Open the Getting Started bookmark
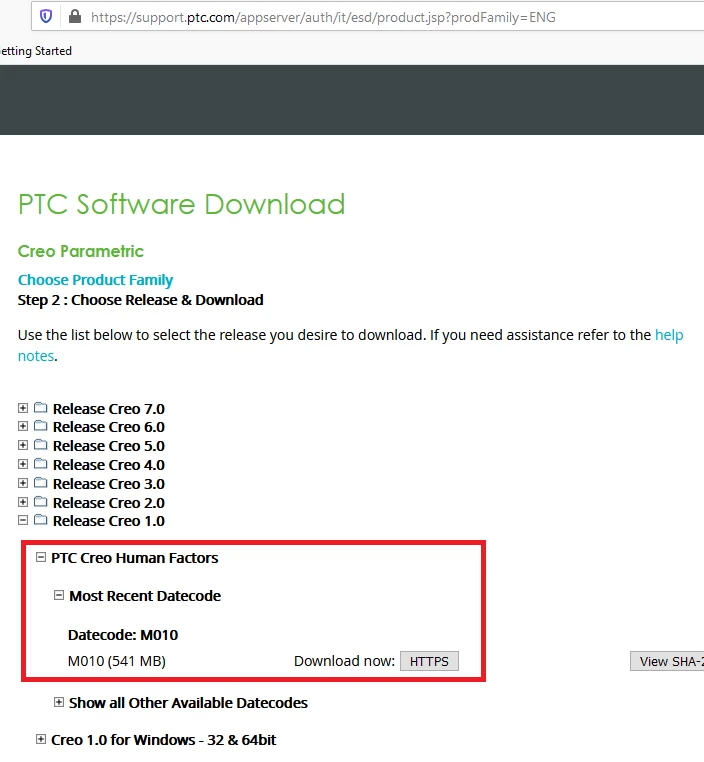704x762 pixels. 35,51
